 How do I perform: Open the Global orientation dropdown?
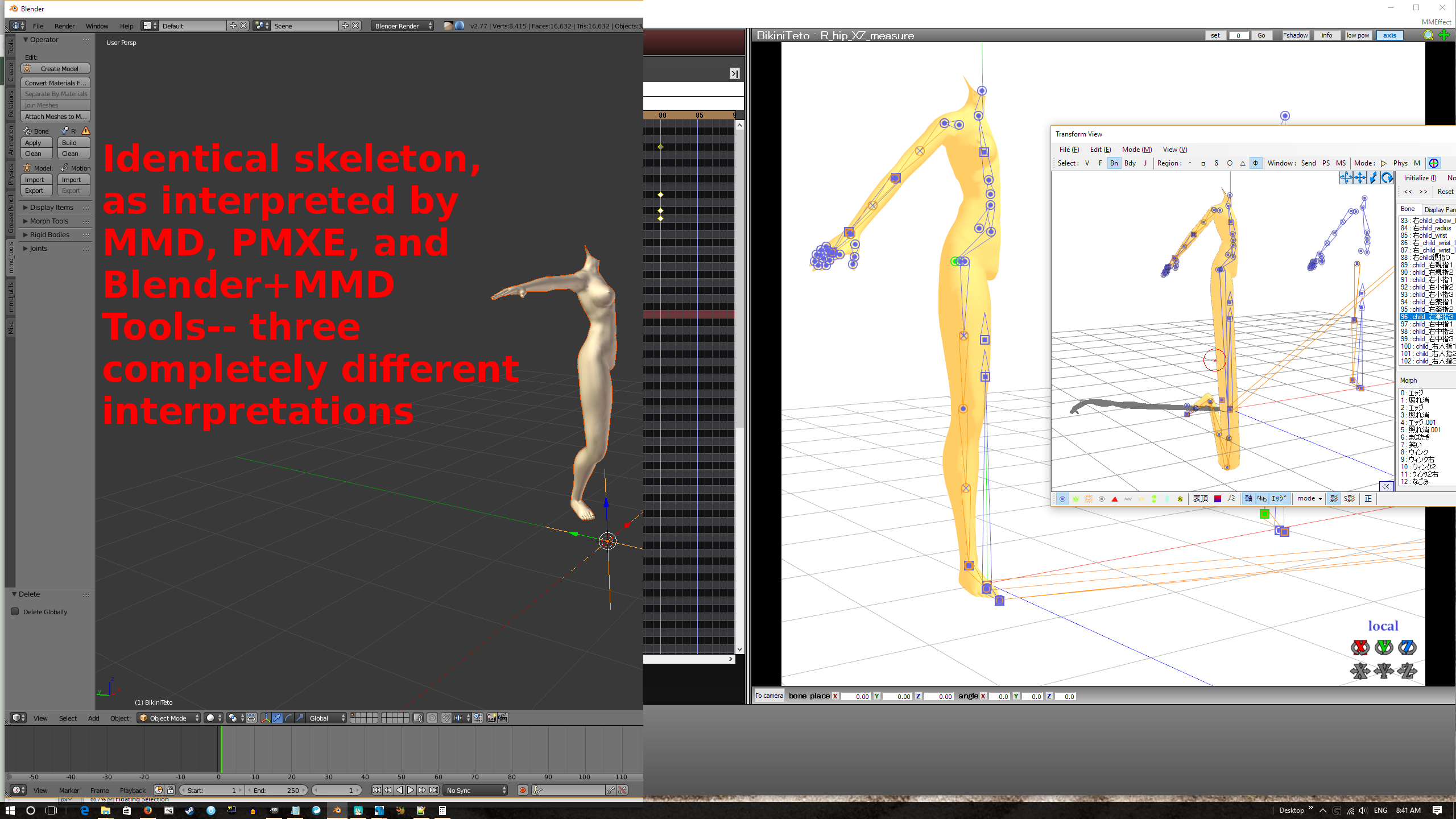coord(327,718)
